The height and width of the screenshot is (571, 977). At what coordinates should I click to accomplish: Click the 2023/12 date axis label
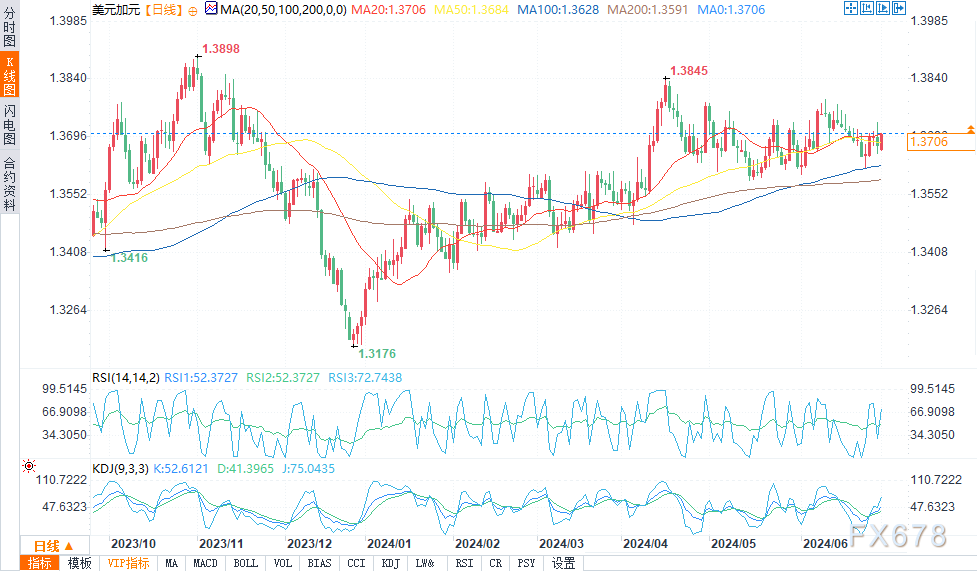click(x=310, y=544)
